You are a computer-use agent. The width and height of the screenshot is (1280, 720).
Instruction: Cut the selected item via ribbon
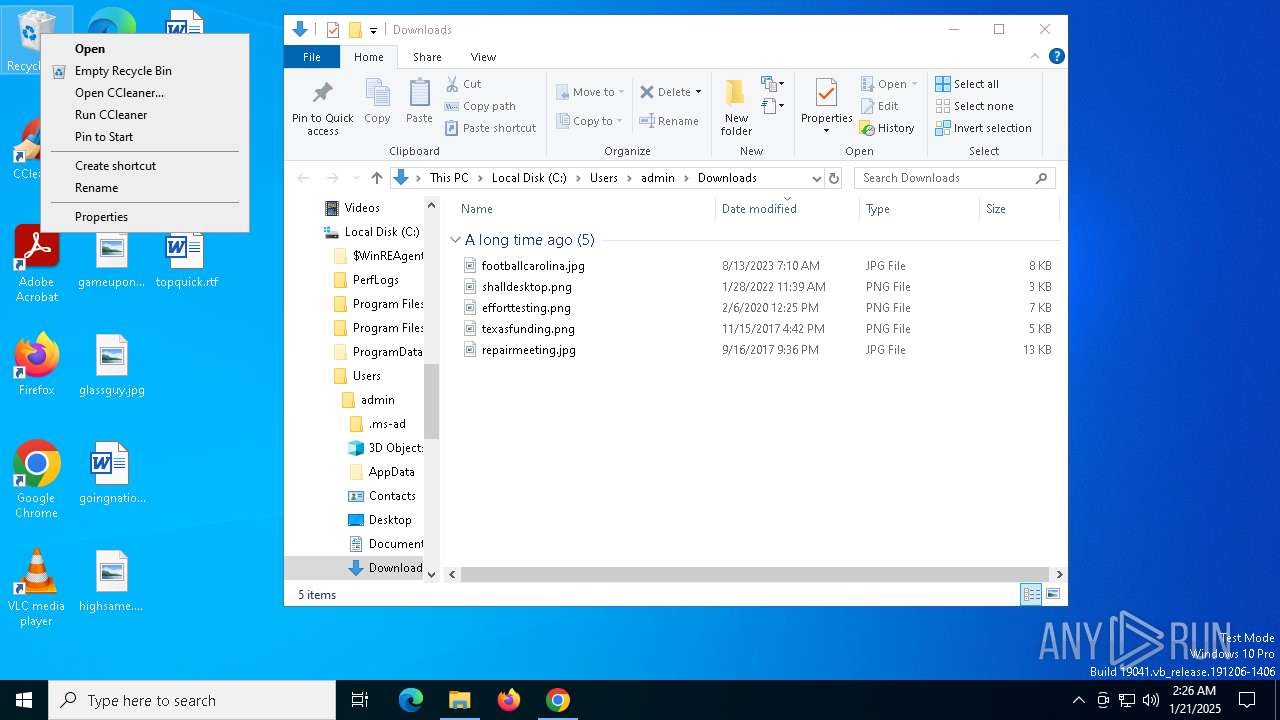coord(464,84)
